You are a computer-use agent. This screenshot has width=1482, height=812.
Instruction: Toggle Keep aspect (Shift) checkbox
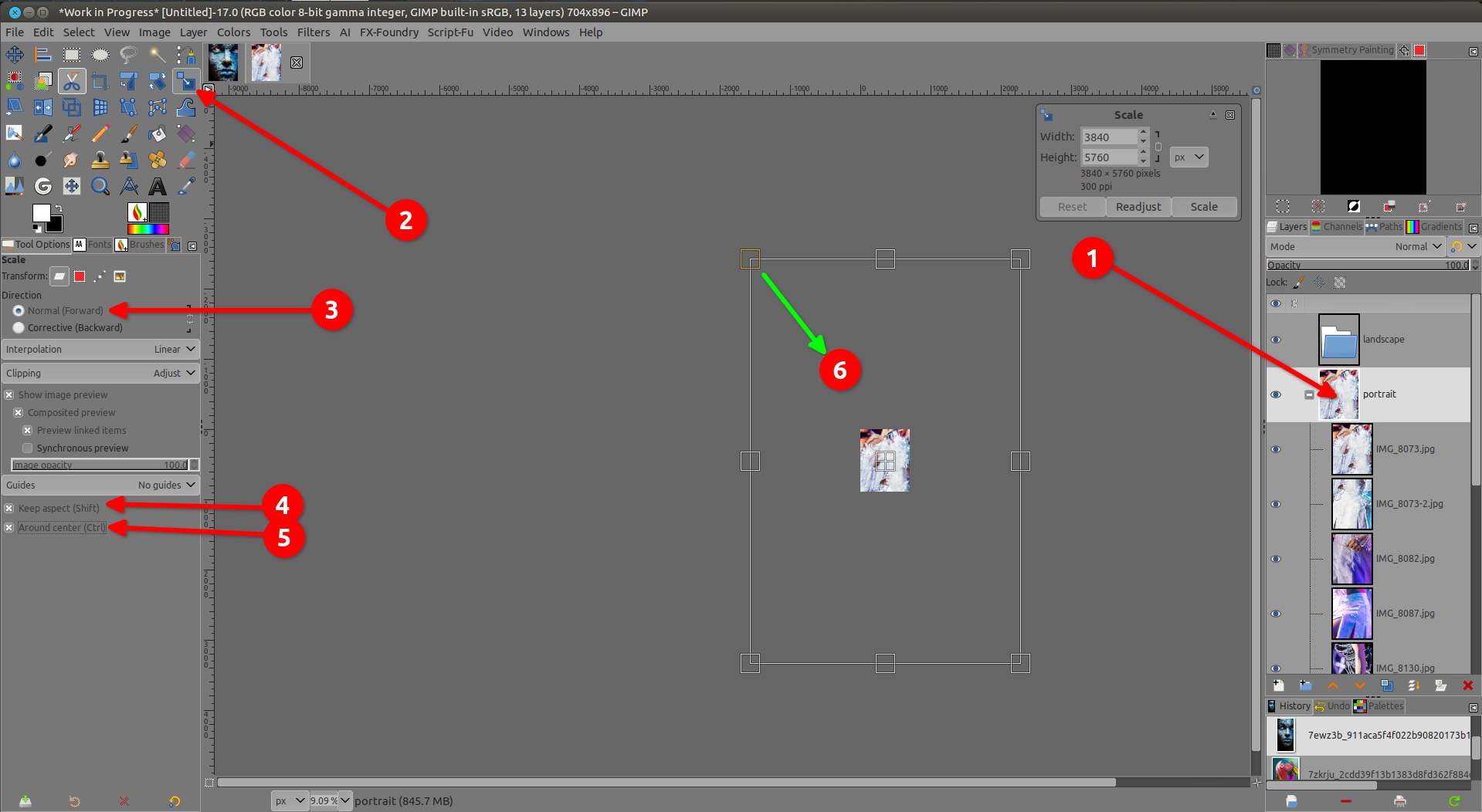[x=9, y=508]
